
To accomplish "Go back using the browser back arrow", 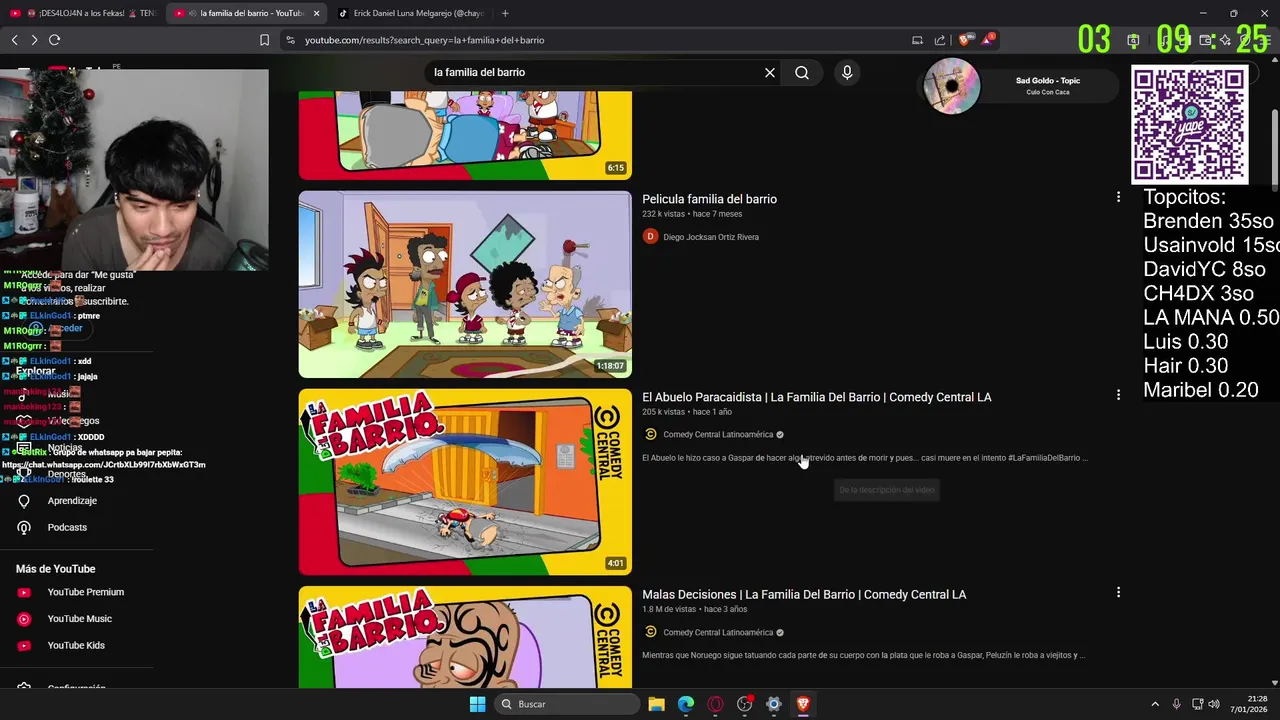I will point(14,40).
